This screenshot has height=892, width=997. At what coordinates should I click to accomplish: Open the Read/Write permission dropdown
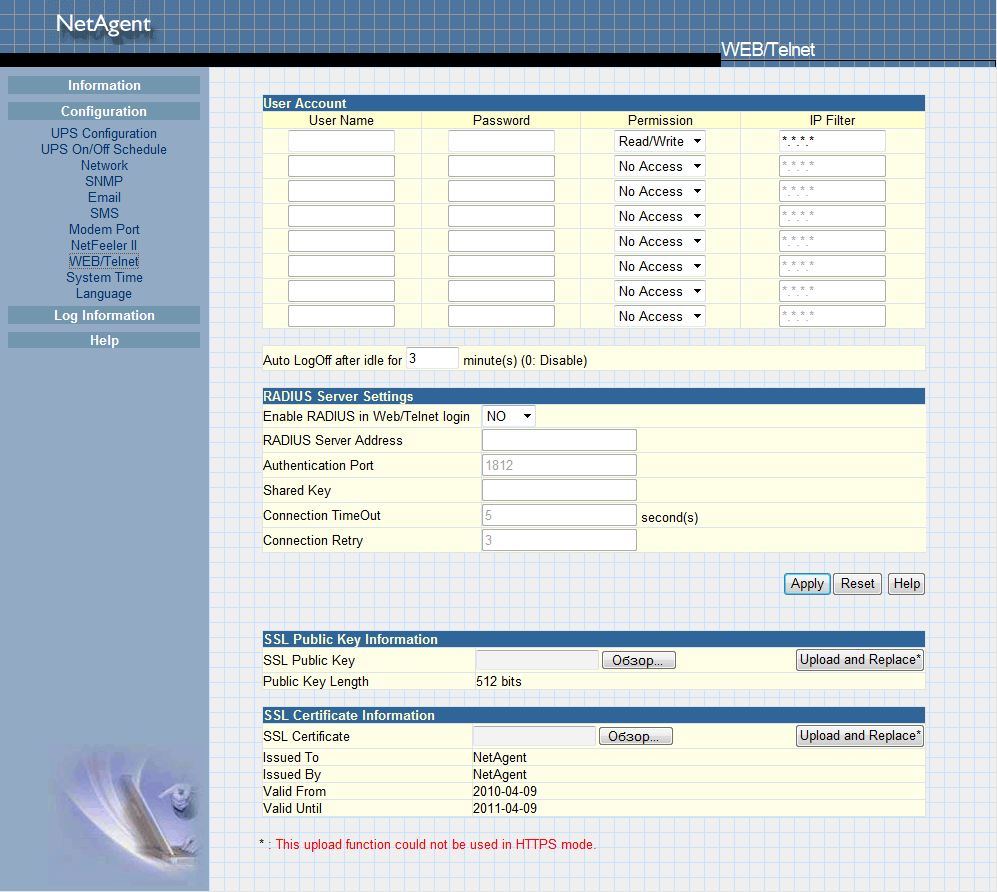(x=660, y=141)
